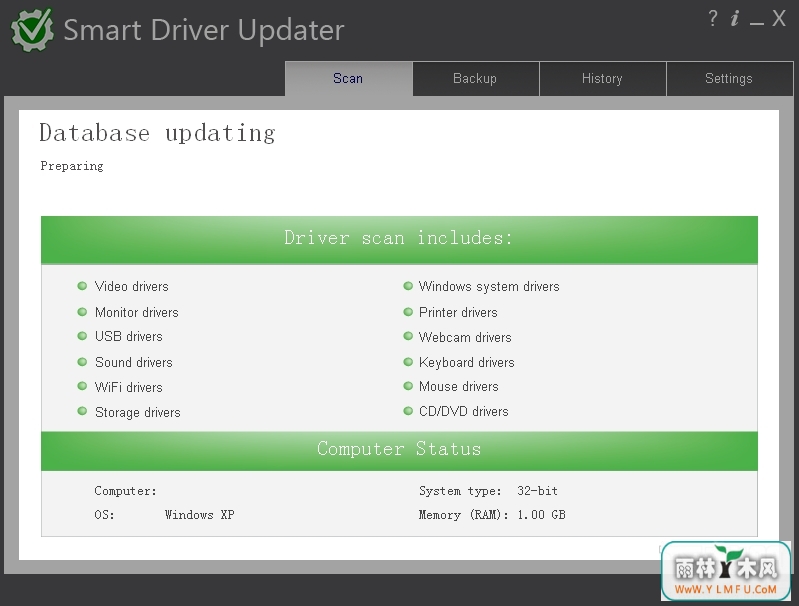
Task: Select the "CD/DVD drivers" text
Action: 464,411
